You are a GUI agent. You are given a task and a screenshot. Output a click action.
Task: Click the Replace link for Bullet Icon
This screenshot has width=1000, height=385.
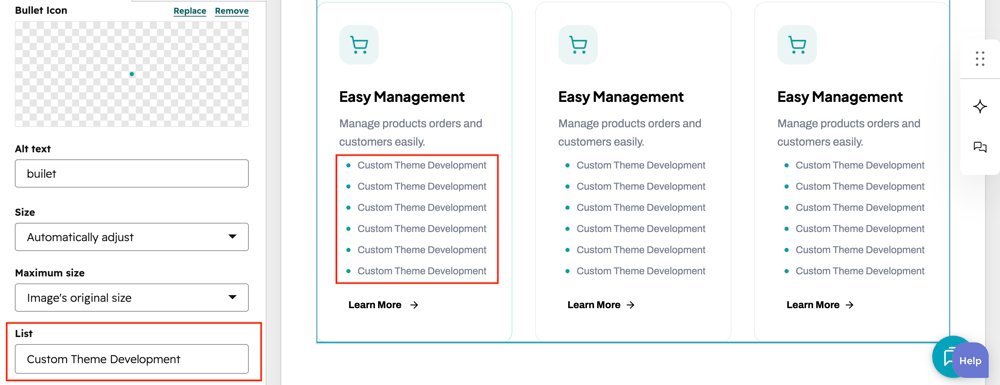[x=189, y=11]
